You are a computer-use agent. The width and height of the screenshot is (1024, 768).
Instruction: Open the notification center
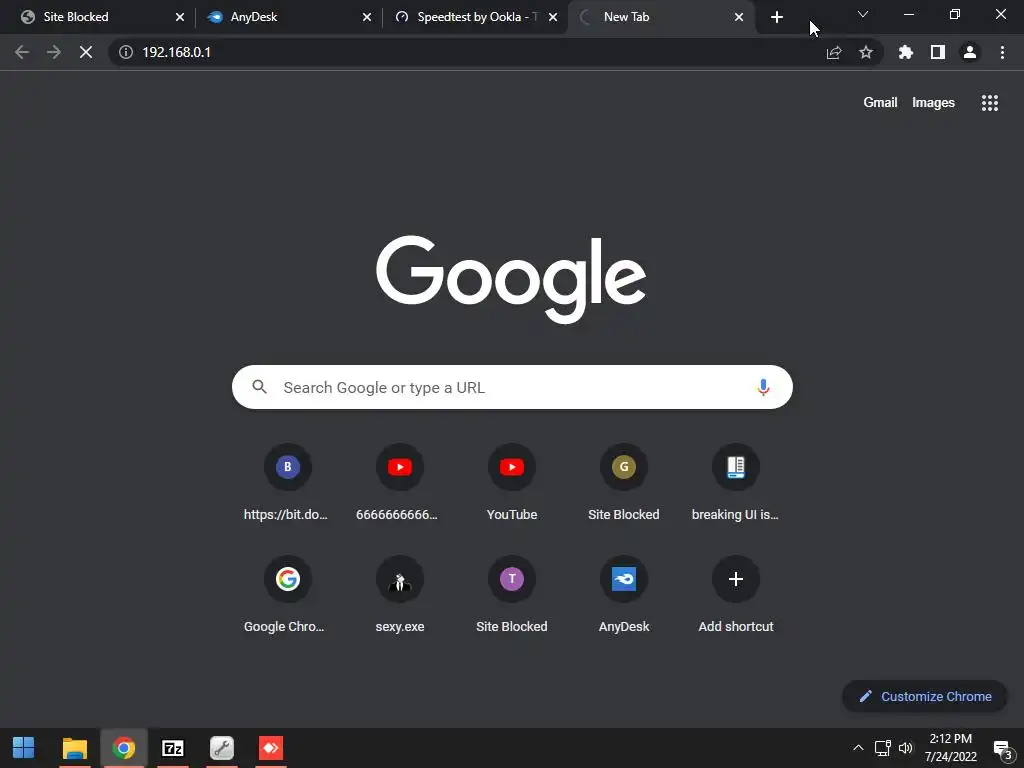tap(1002, 750)
